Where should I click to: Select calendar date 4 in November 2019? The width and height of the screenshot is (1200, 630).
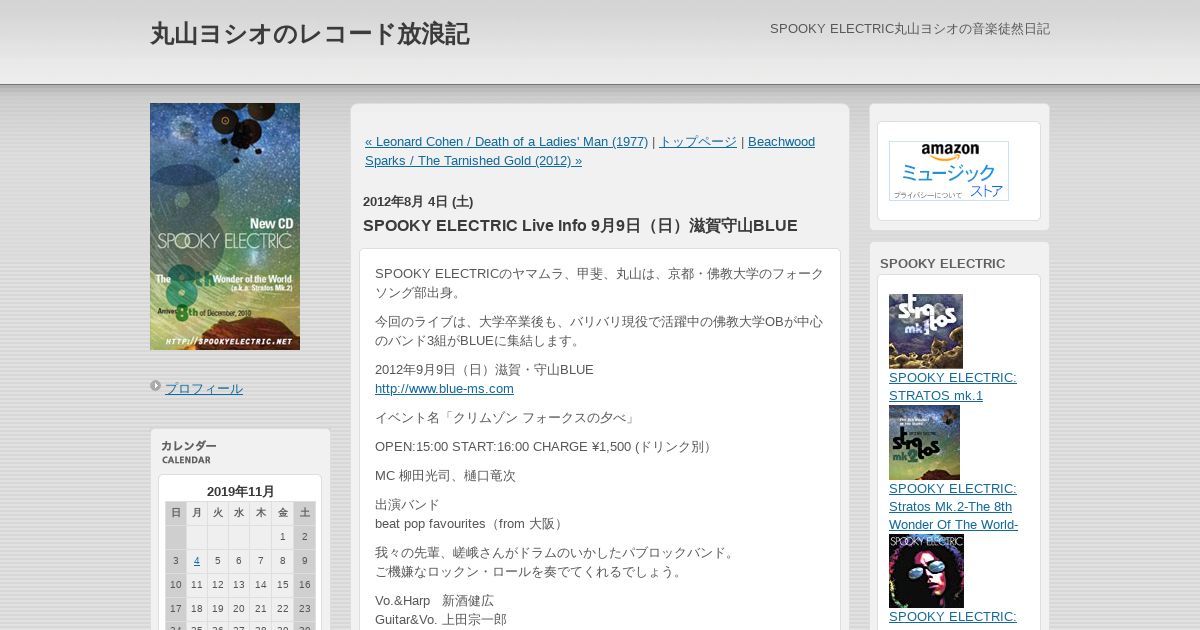coord(197,561)
